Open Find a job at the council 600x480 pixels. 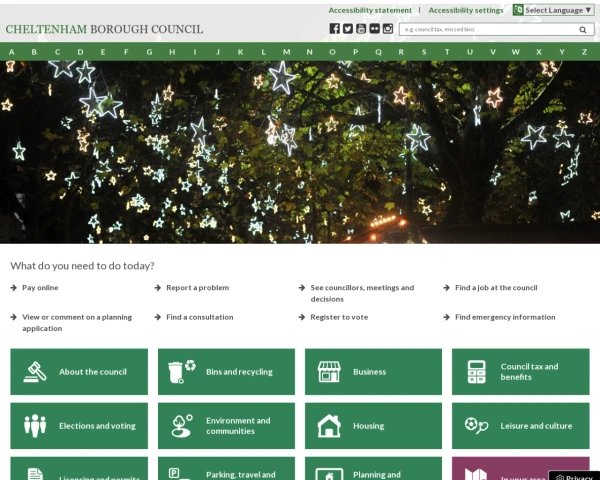coord(496,287)
